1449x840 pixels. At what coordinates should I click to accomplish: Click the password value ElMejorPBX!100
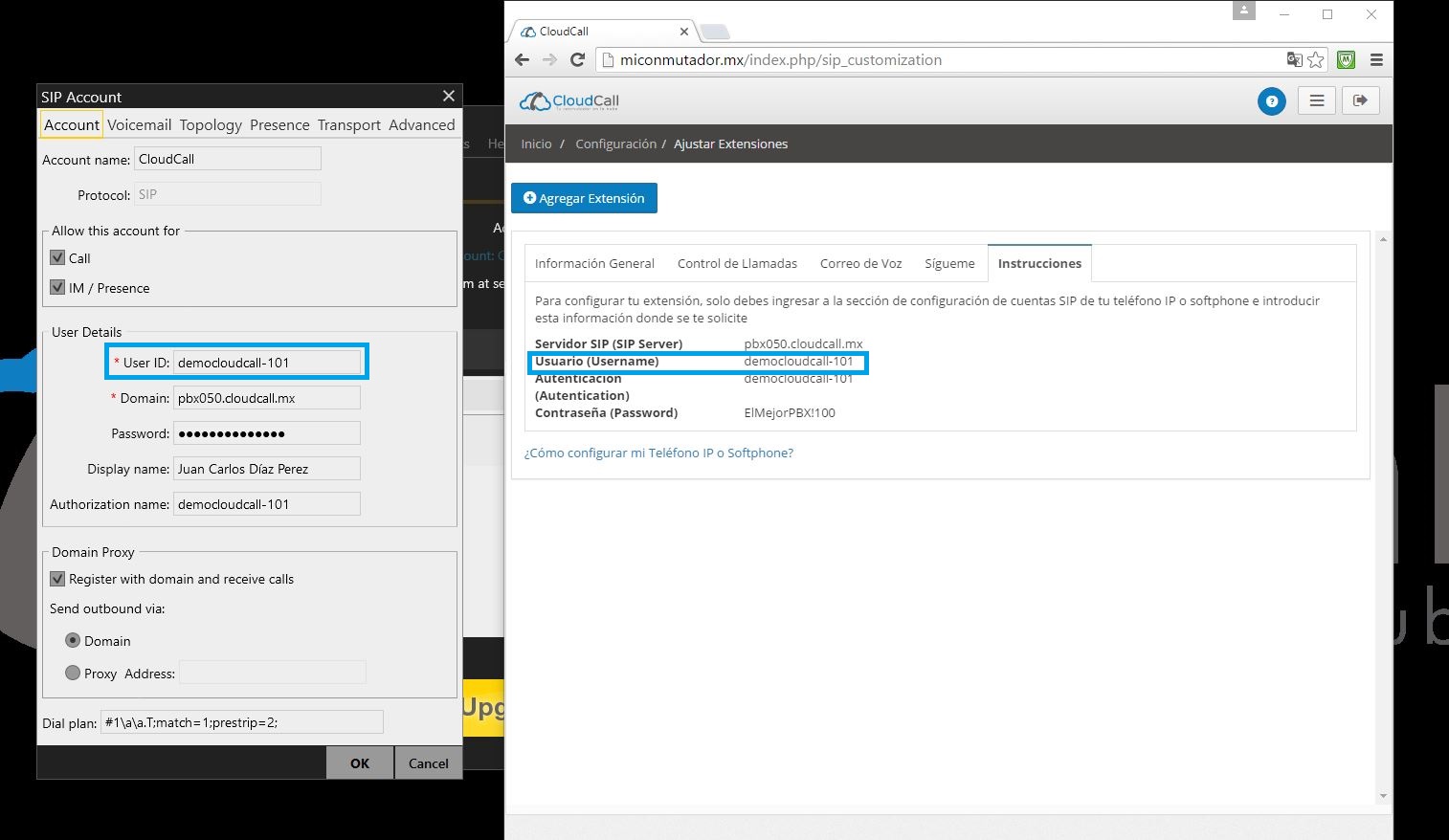[790, 412]
